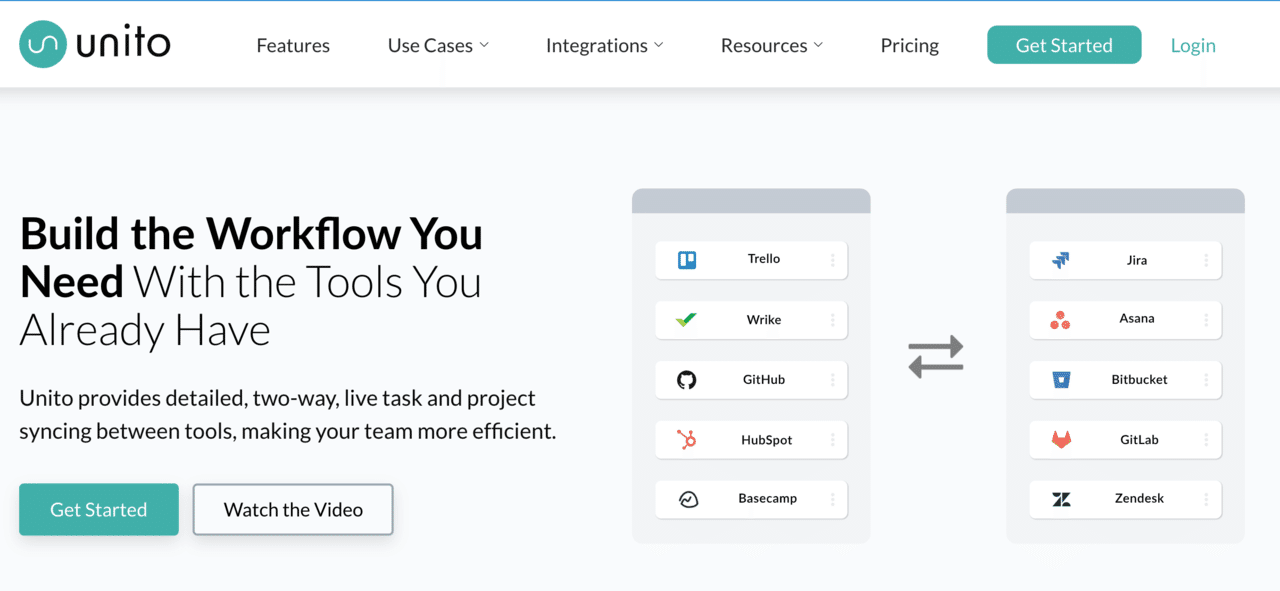The width and height of the screenshot is (1280, 591).
Task: Open the kebab menu on Jira card
Action: point(1206,261)
